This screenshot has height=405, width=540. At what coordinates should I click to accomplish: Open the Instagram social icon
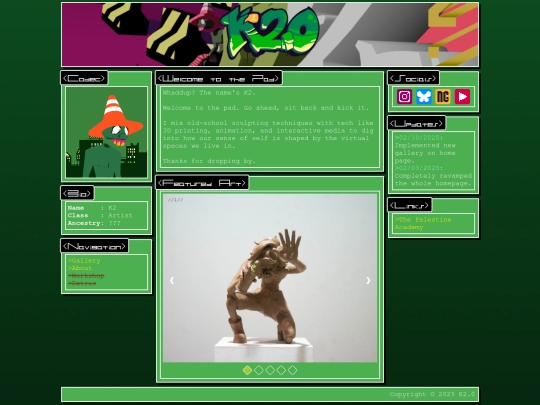click(404, 97)
